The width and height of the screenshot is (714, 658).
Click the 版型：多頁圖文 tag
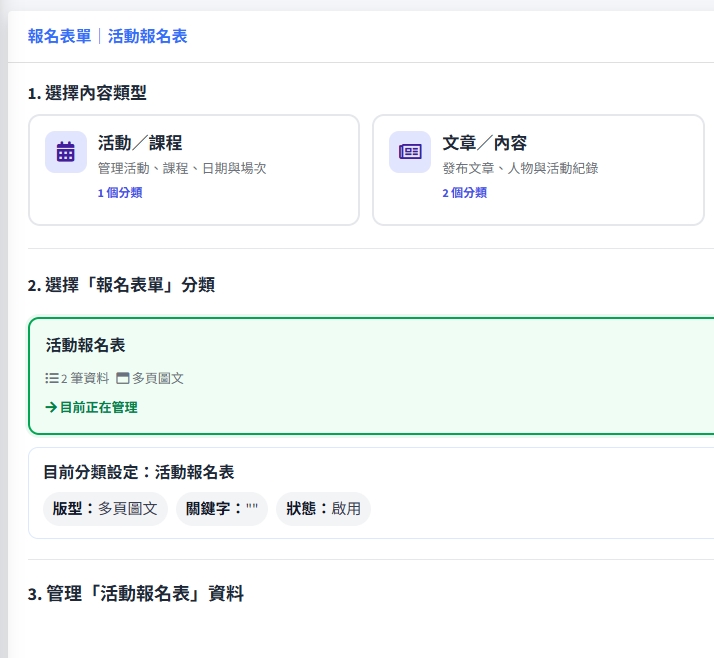click(105, 509)
